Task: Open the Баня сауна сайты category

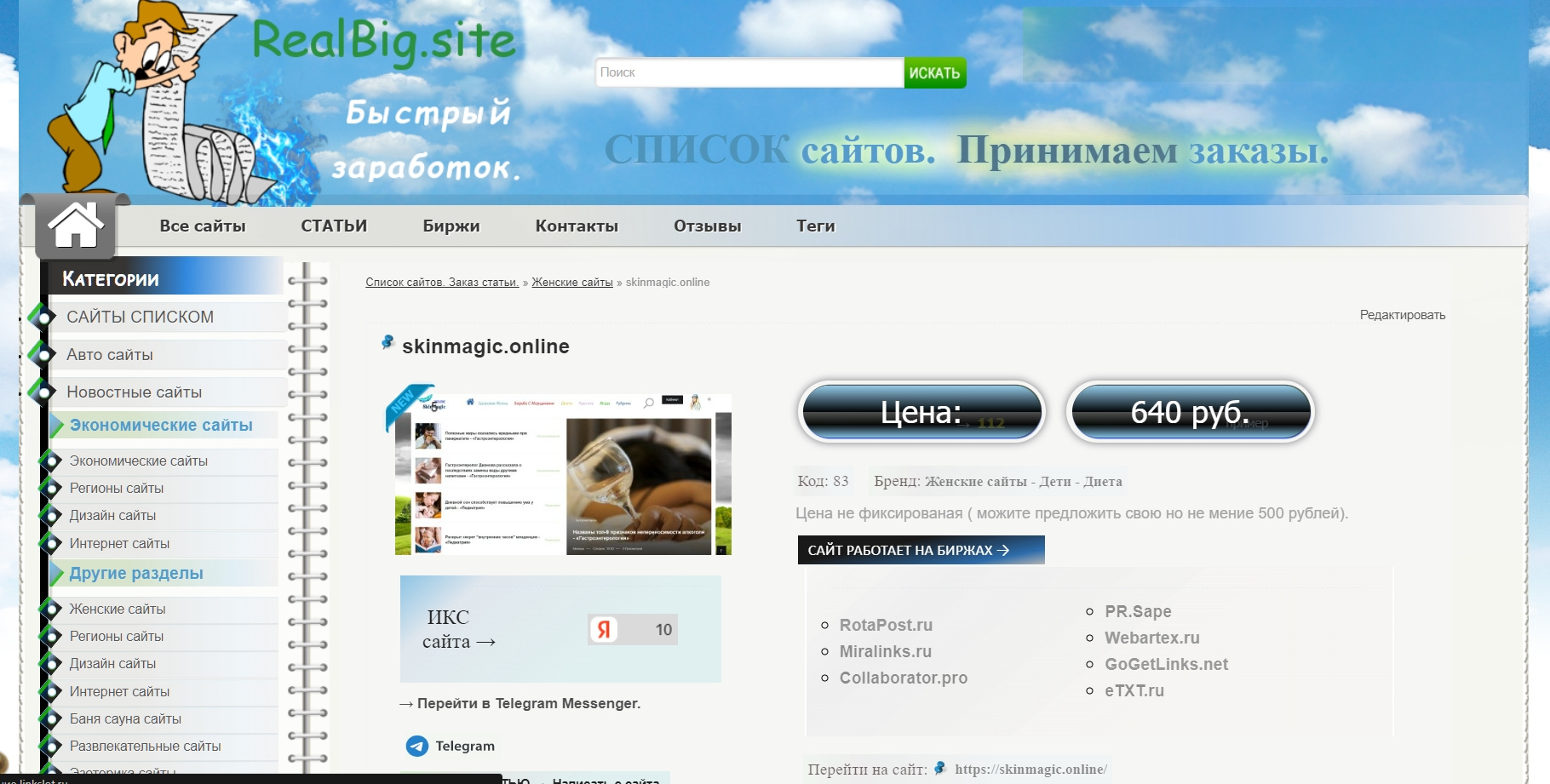Action: click(x=125, y=719)
